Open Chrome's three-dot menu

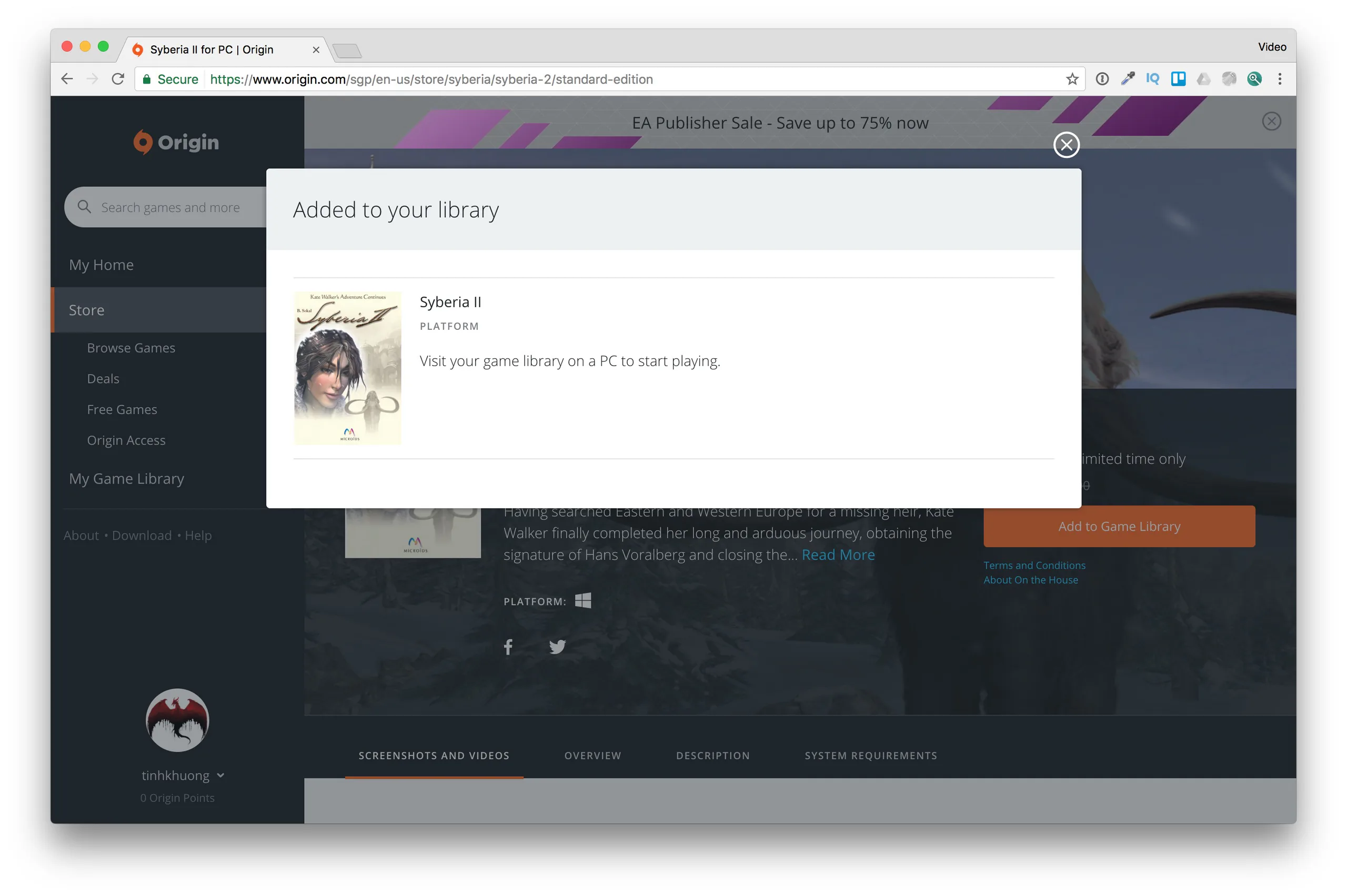(1280, 79)
